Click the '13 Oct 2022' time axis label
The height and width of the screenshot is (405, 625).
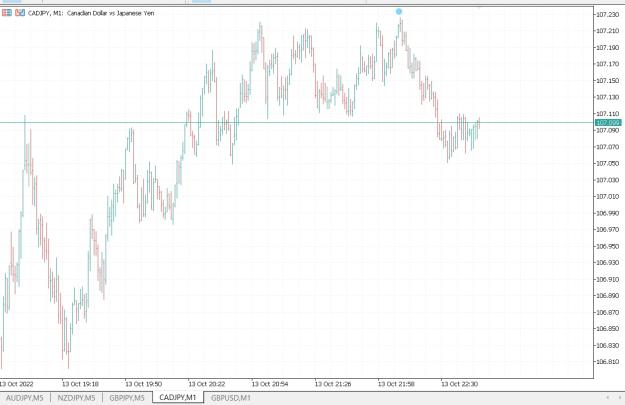[x=16, y=384]
